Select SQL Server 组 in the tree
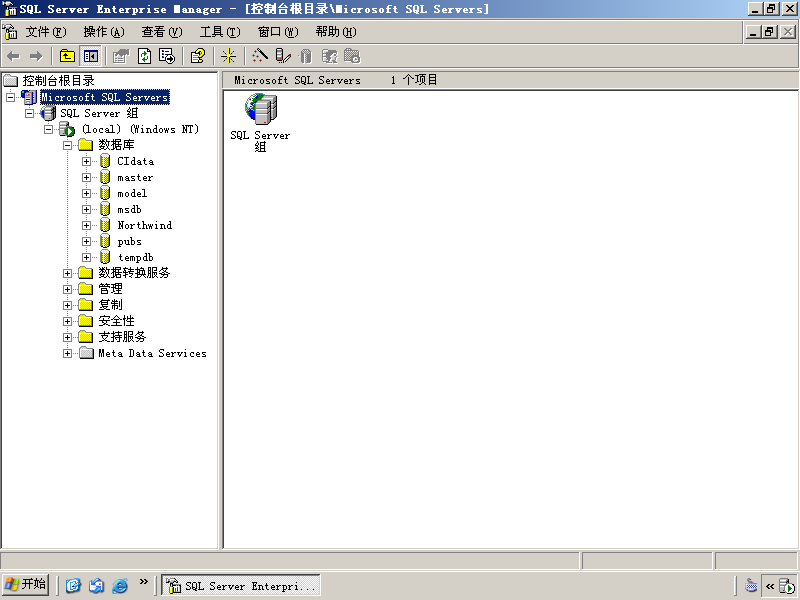 (x=99, y=113)
